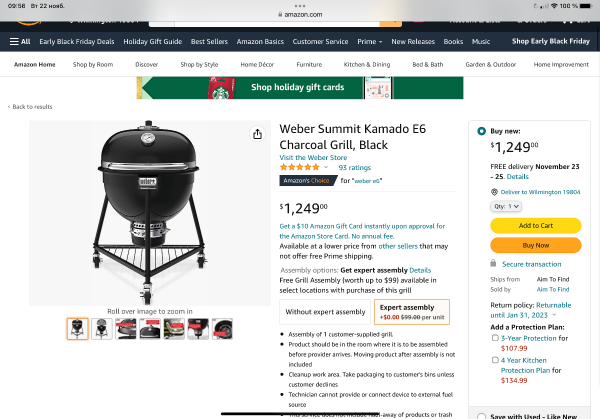600x419 pixels.
Task: Expand the Prime menu dropdown
Action: [370, 42]
